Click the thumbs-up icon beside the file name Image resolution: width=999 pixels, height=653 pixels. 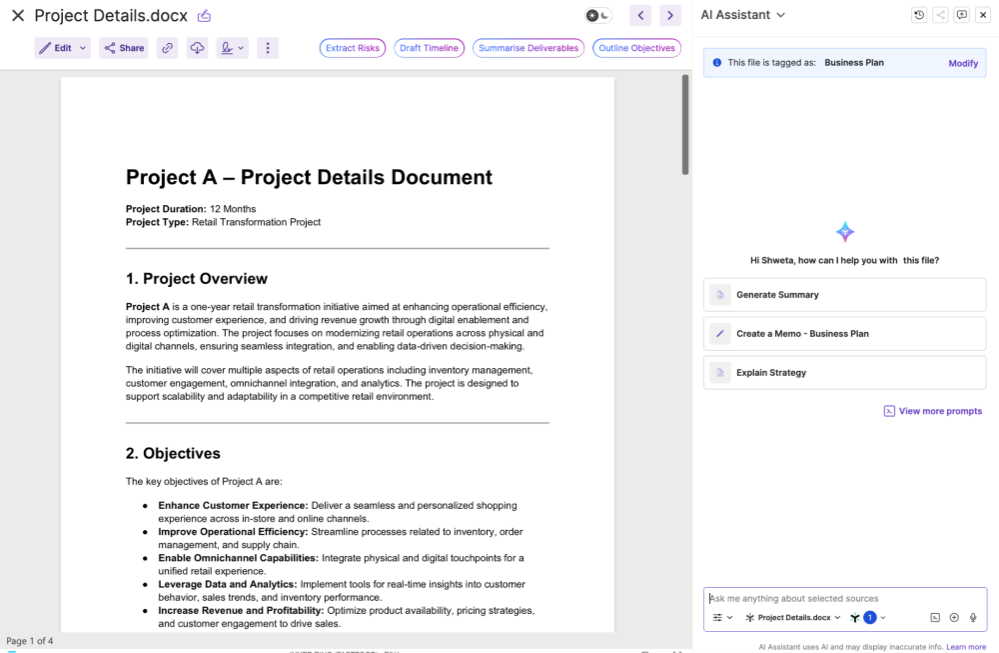pyautogui.click(x=204, y=15)
